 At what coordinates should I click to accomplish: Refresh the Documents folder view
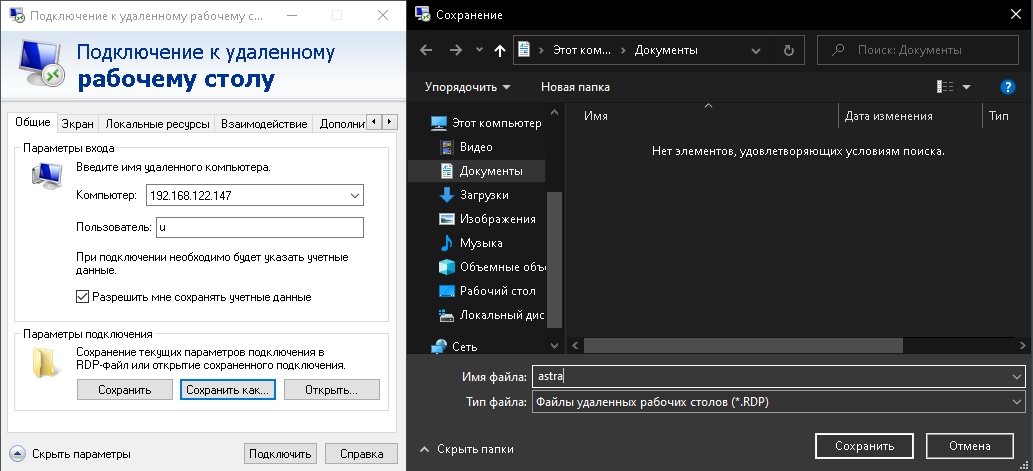pos(789,50)
